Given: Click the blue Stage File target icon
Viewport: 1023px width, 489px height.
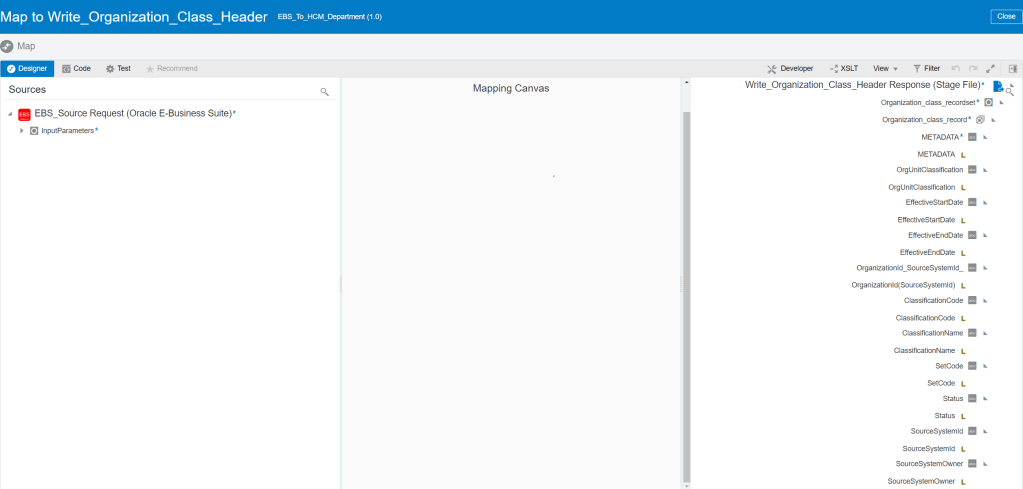Looking at the screenshot, I should click(997, 86).
